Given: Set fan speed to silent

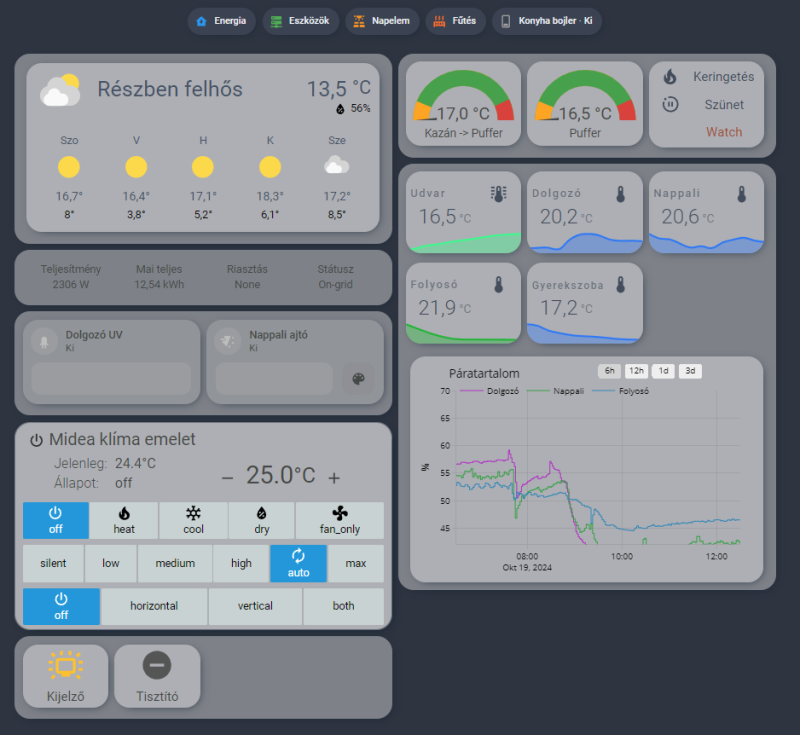Looking at the screenshot, I should (x=53, y=564).
